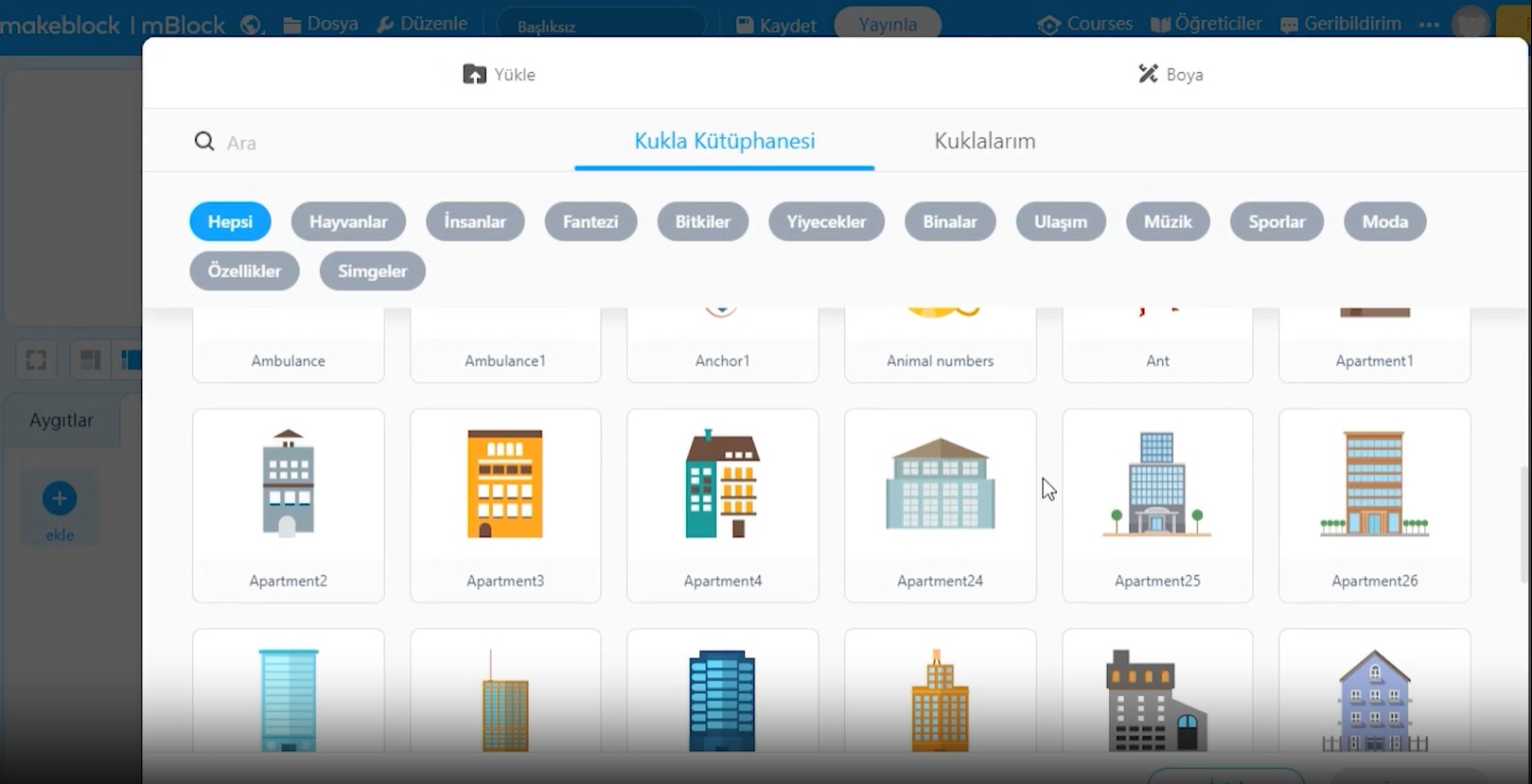
Task: Click the Kaydet save button
Action: pos(776,26)
